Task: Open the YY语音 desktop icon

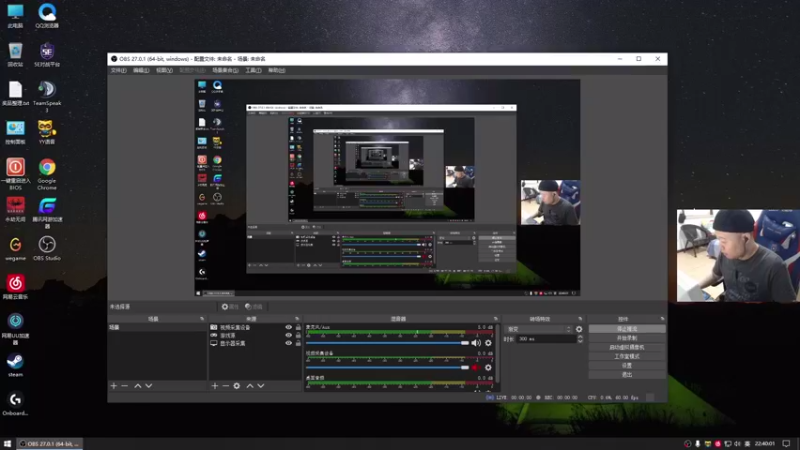Action: [46, 132]
